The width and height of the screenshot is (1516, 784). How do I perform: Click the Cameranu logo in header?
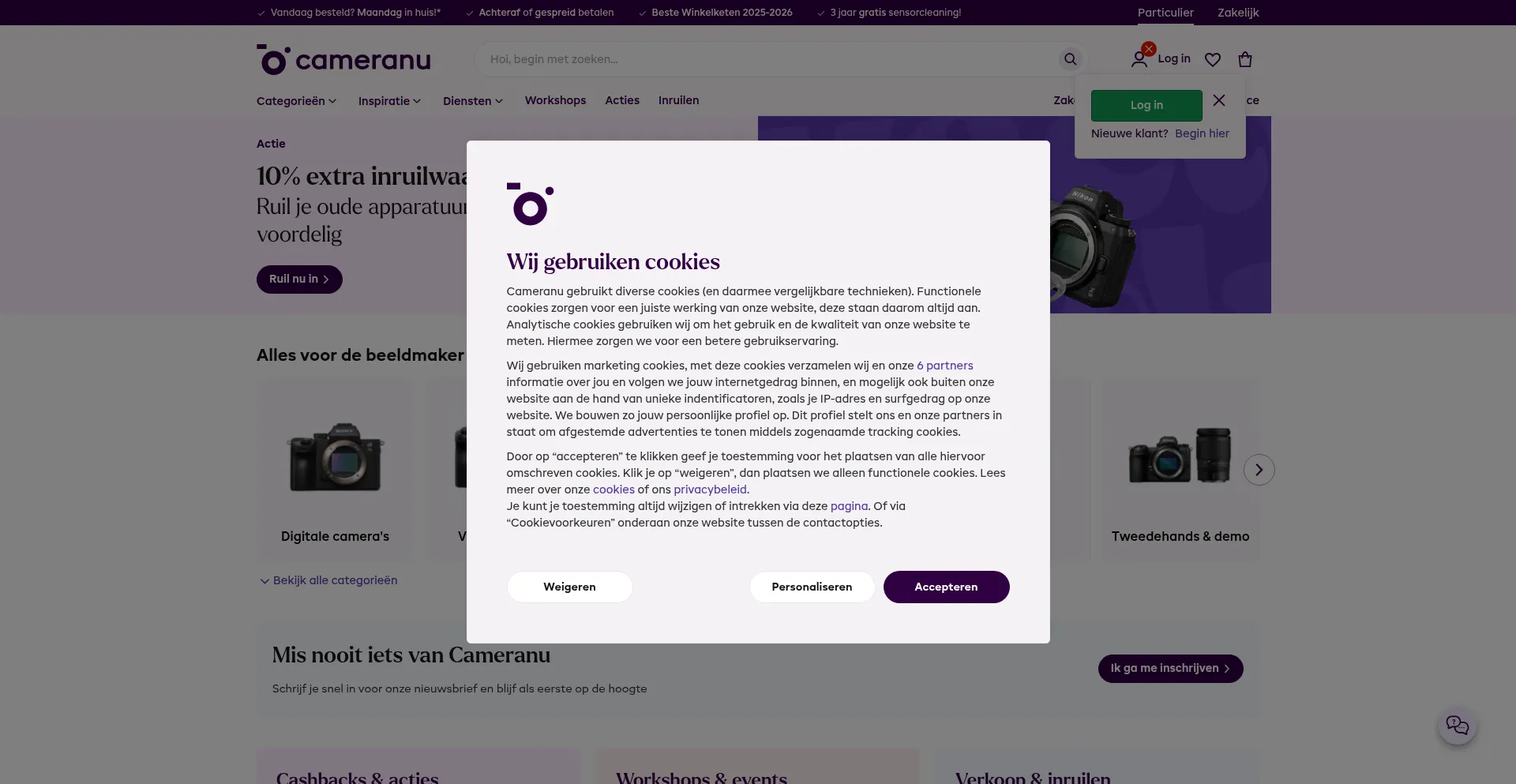coord(343,59)
